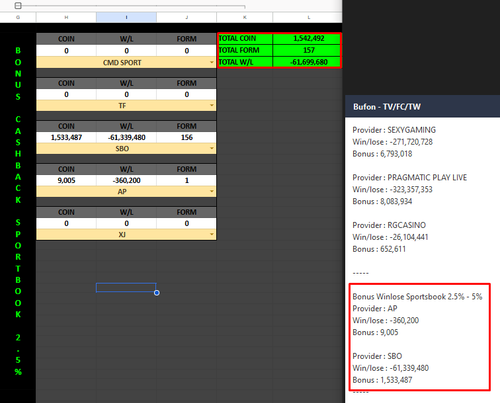Click COIN header above CMD SPORT

point(66,39)
